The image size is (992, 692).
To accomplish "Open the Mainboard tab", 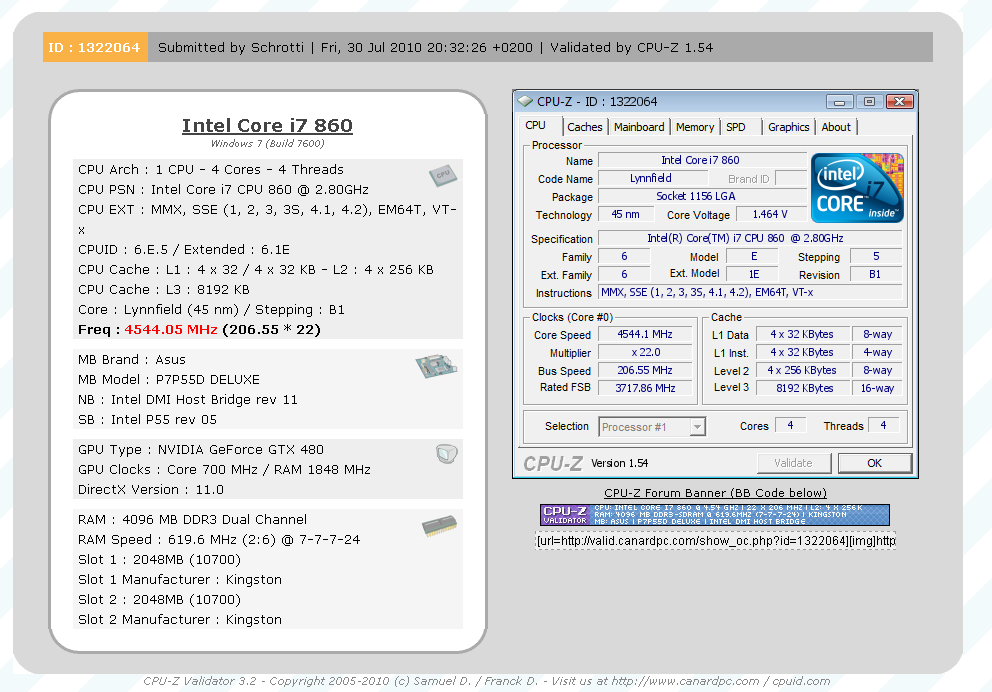I will tap(639, 127).
